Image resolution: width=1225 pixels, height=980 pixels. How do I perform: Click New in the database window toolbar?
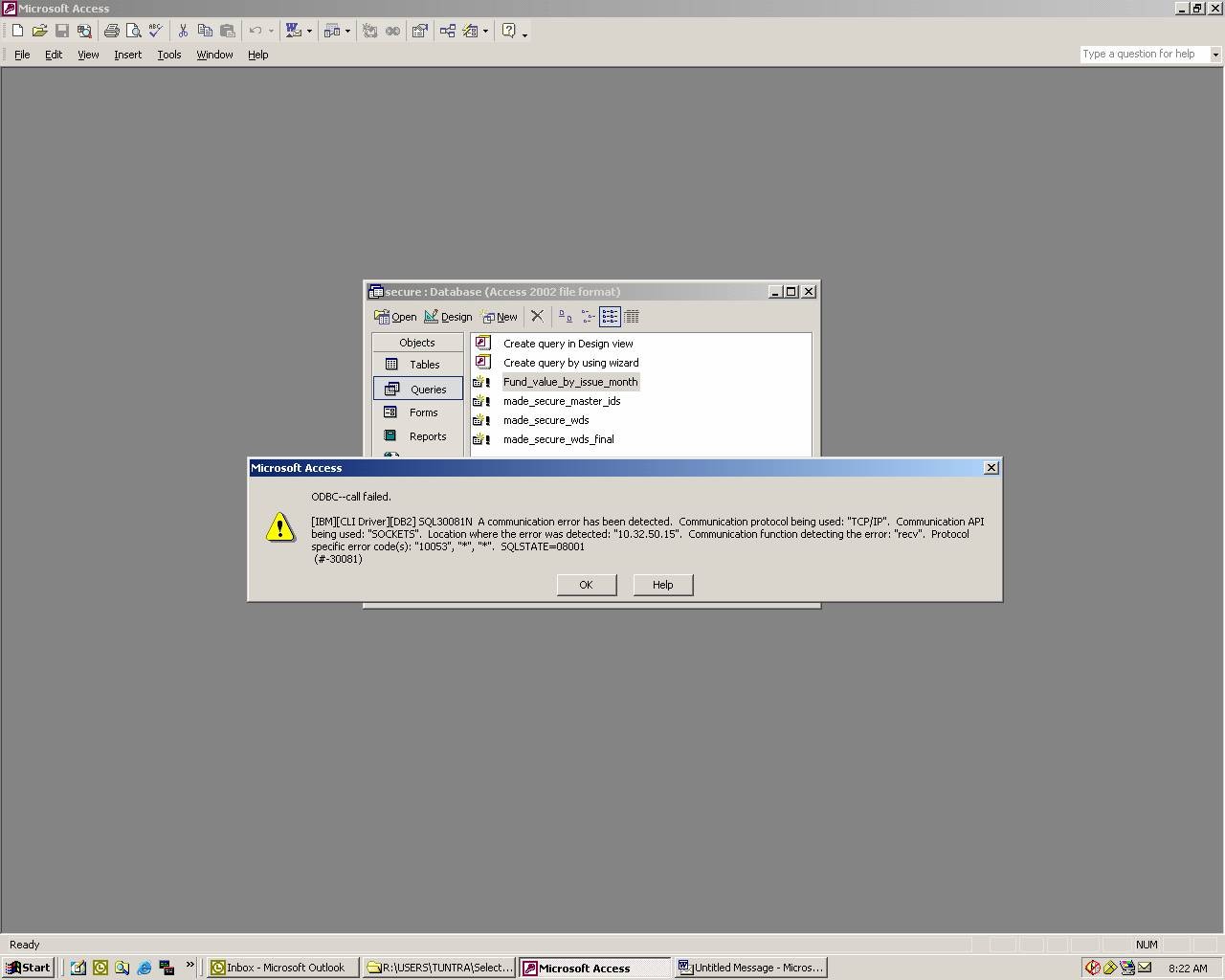coord(500,317)
